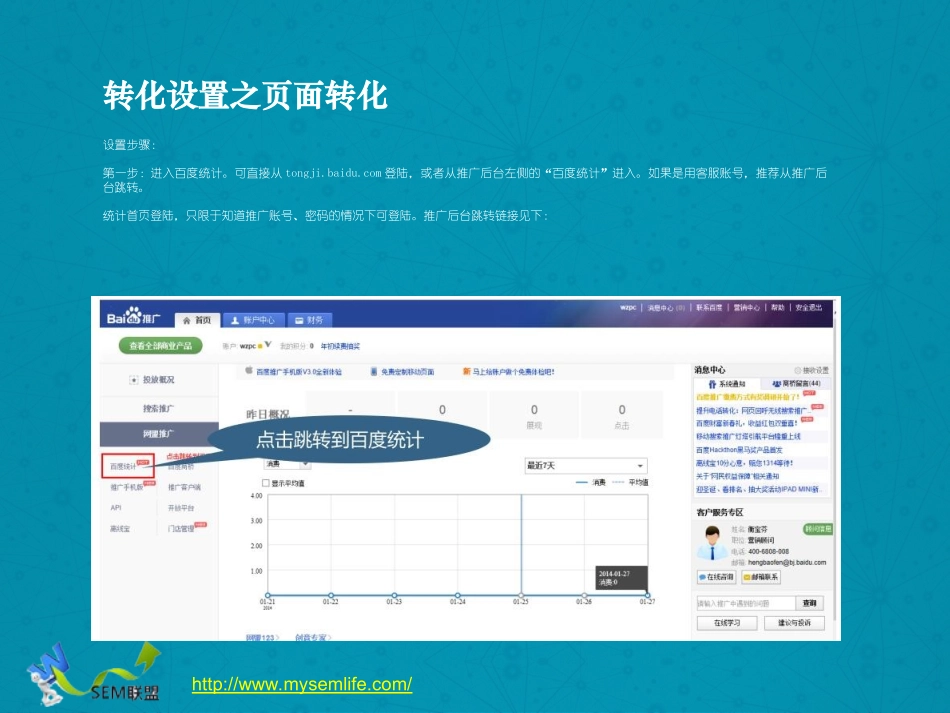Open the 百度推广手机版V3.0全新体验 link
The image size is (950, 713).
pos(299,372)
